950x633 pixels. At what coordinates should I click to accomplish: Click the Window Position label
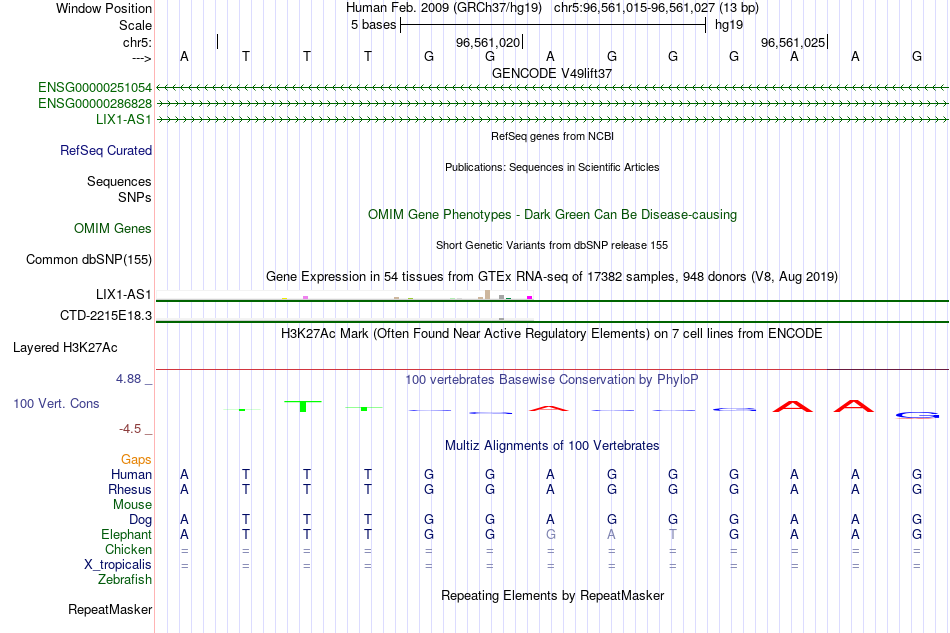104,8
